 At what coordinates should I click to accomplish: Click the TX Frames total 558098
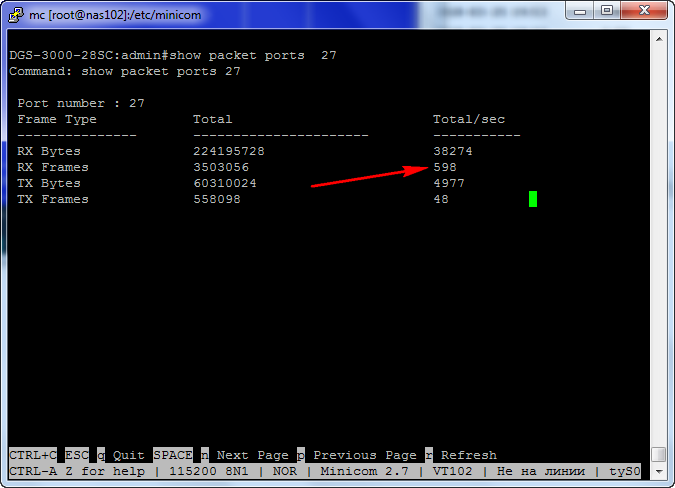(217, 199)
